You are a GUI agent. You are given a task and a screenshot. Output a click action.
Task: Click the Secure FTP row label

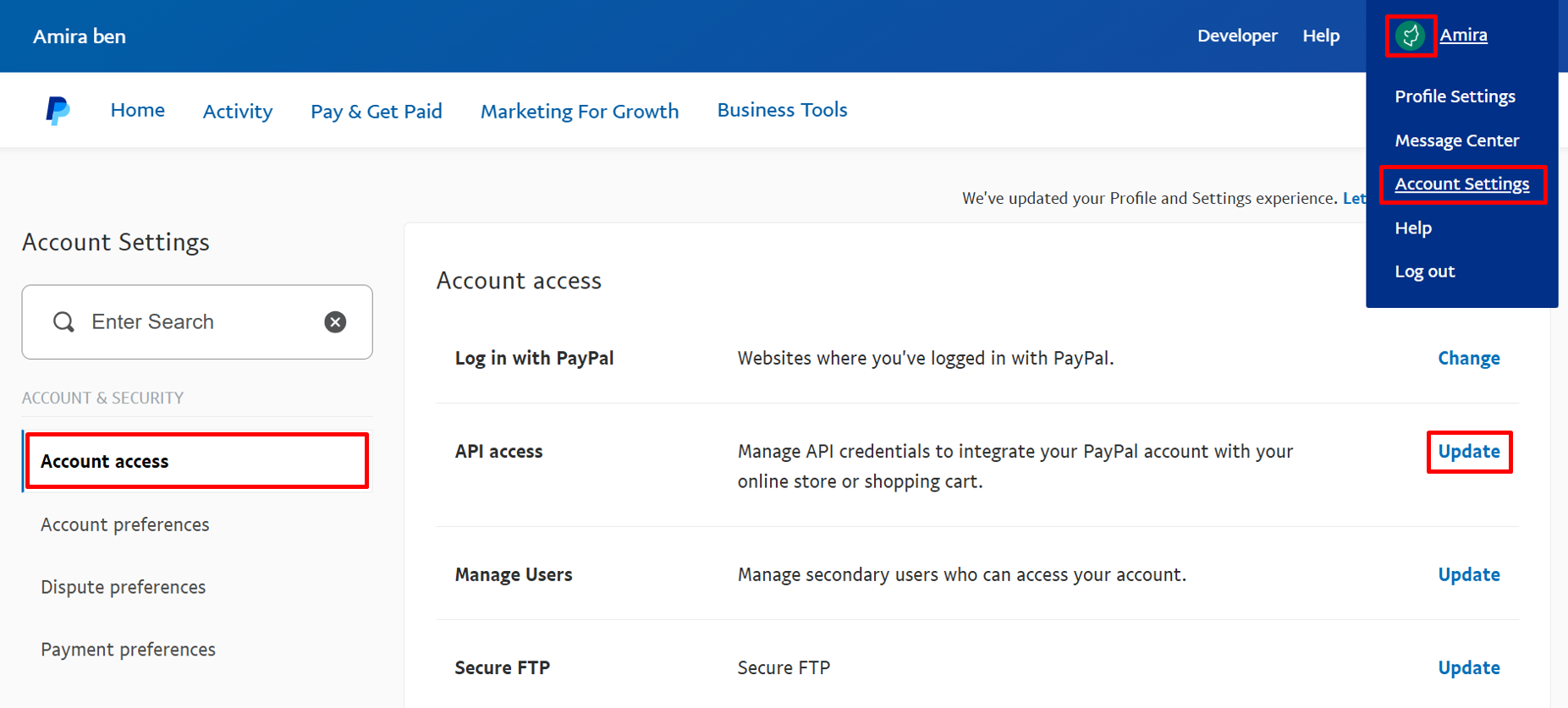(x=503, y=667)
